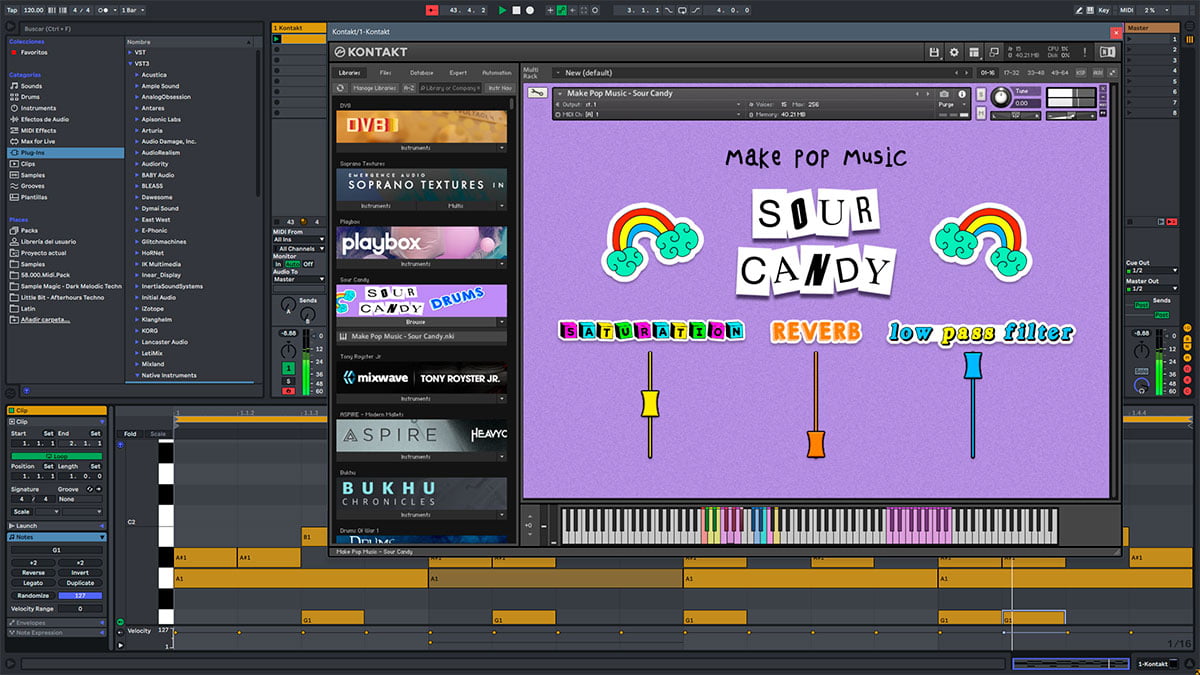Click the instrument snapshot camera icon
Viewport: 1200px width, 675px height.
944,94
